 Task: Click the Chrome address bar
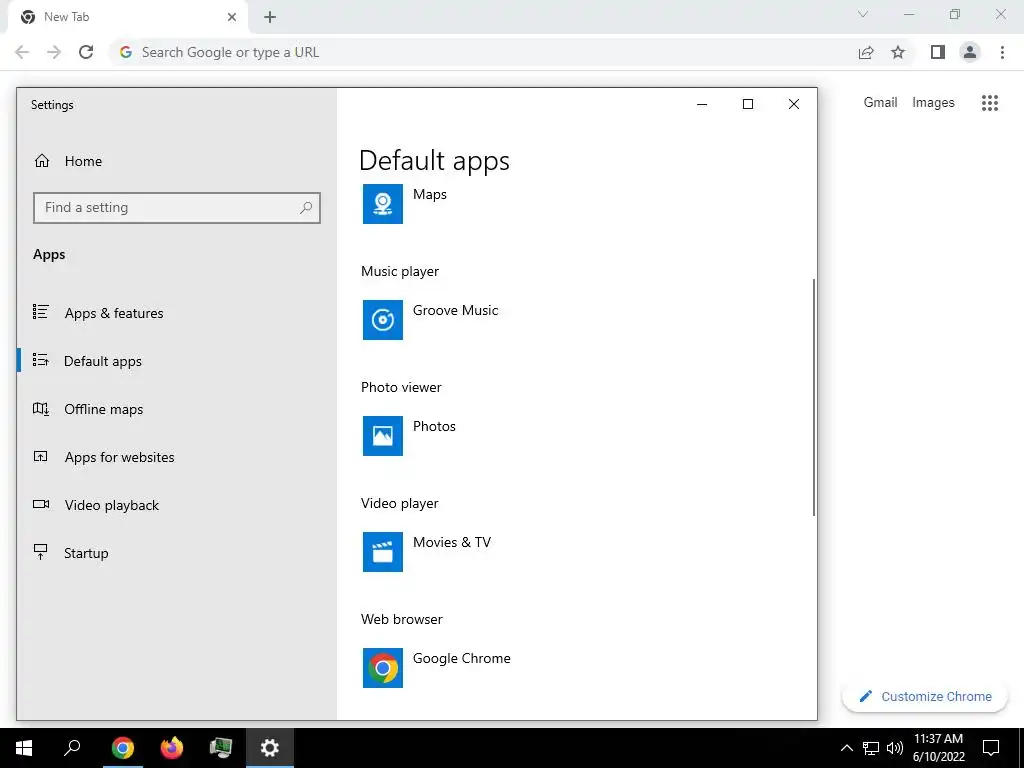click(483, 52)
